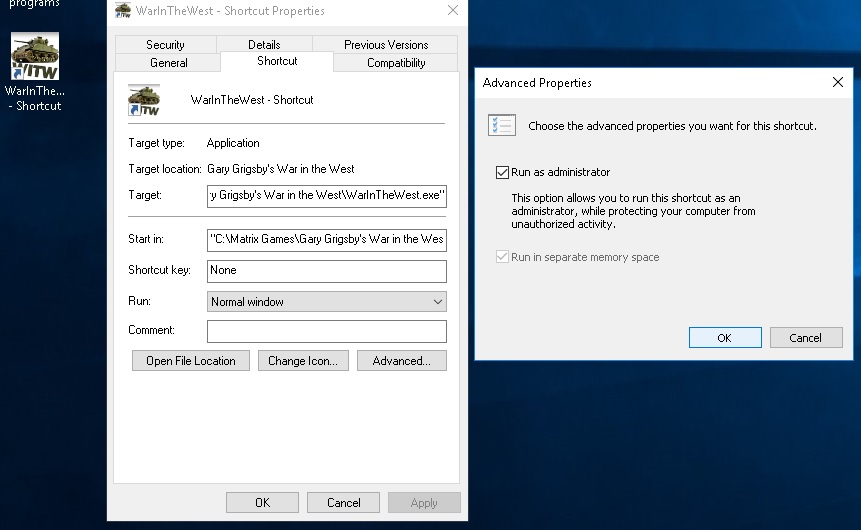The image size is (861, 530).
Task: Click the tank icon in Shortcut Properties title bar
Action: 123,11
